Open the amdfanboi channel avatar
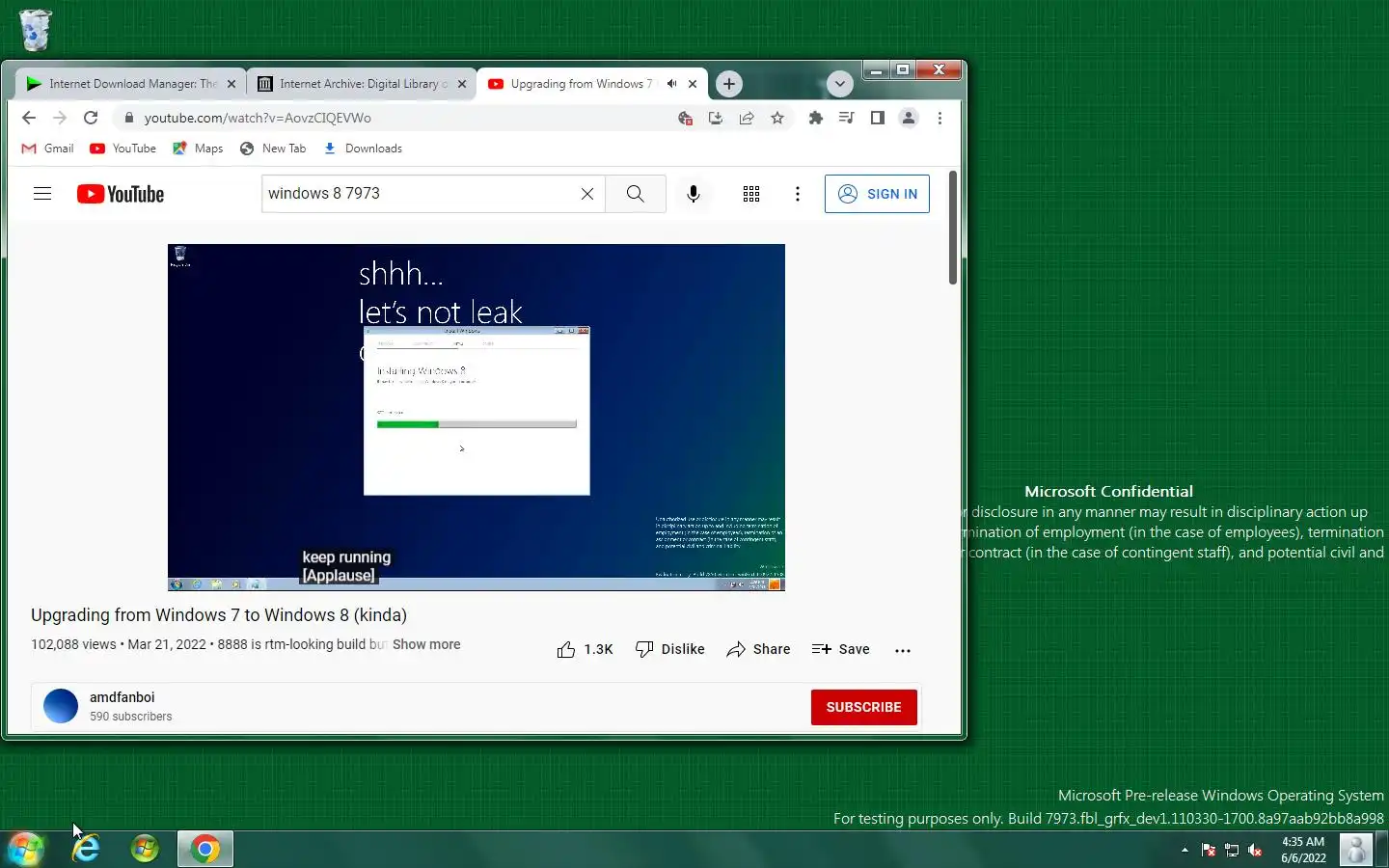Viewport: 1389px width, 868px height. pyautogui.click(x=61, y=706)
